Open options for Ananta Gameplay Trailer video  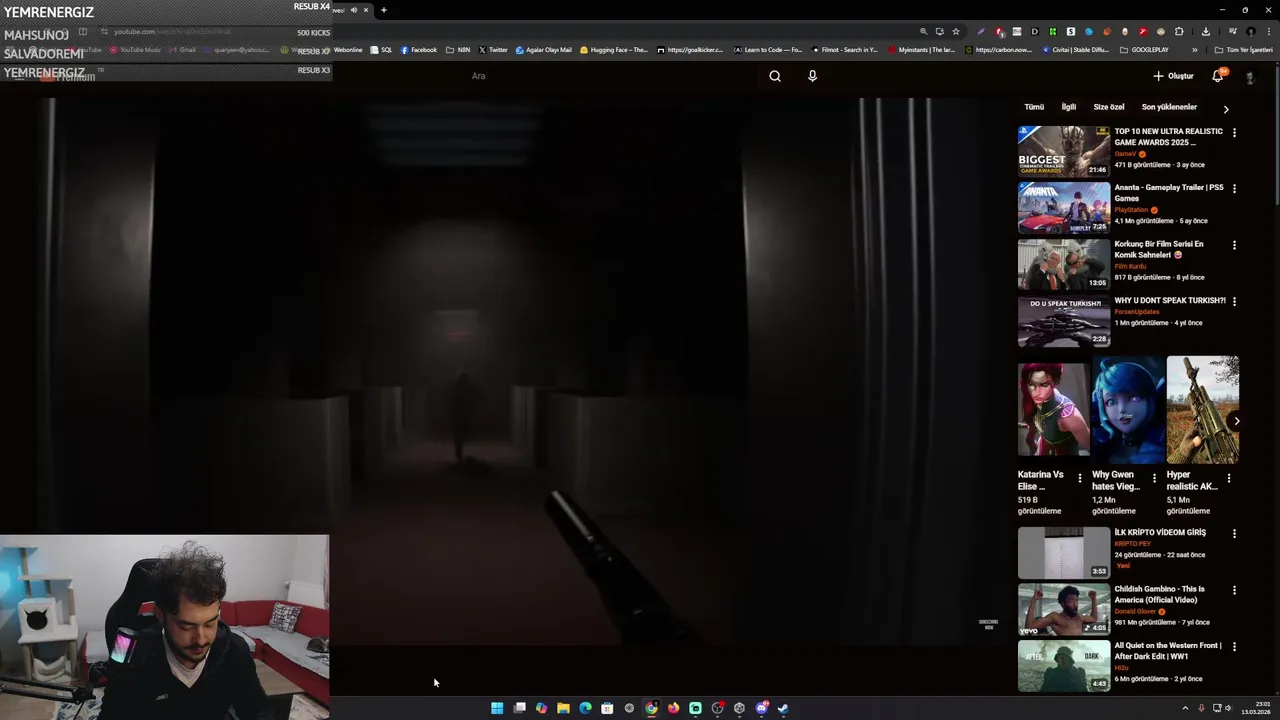(1234, 188)
